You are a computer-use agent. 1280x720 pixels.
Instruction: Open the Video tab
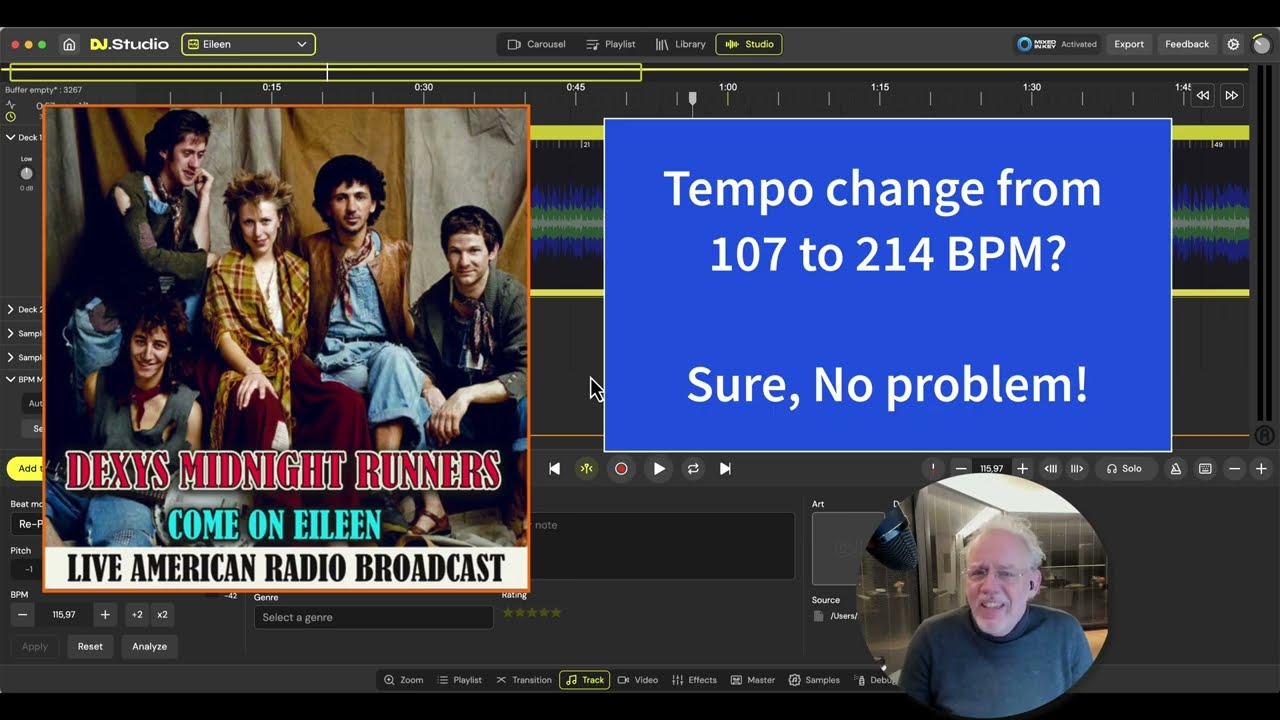click(x=638, y=680)
